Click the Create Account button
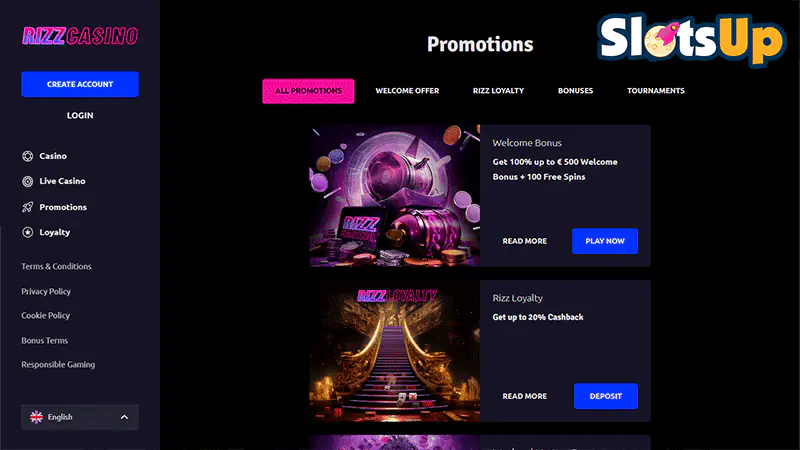Viewport: 800px width, 450px height. coord(80,84)
